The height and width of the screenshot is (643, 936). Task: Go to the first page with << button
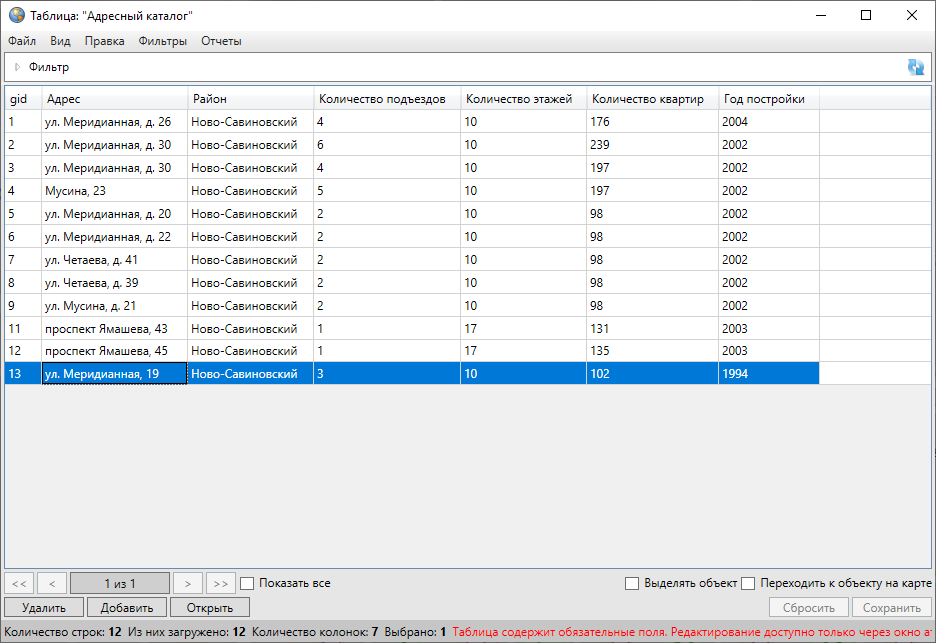[x=20, y=583]
